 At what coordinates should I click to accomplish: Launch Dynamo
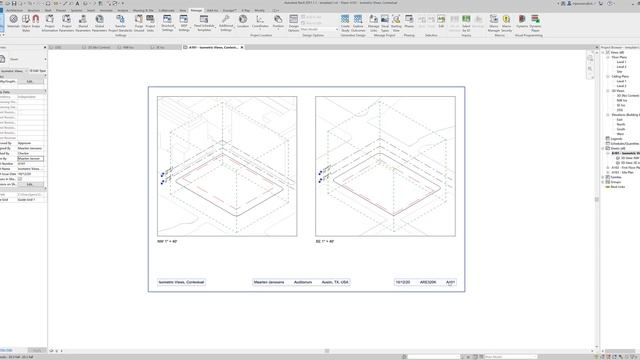(x=522, y=21)
